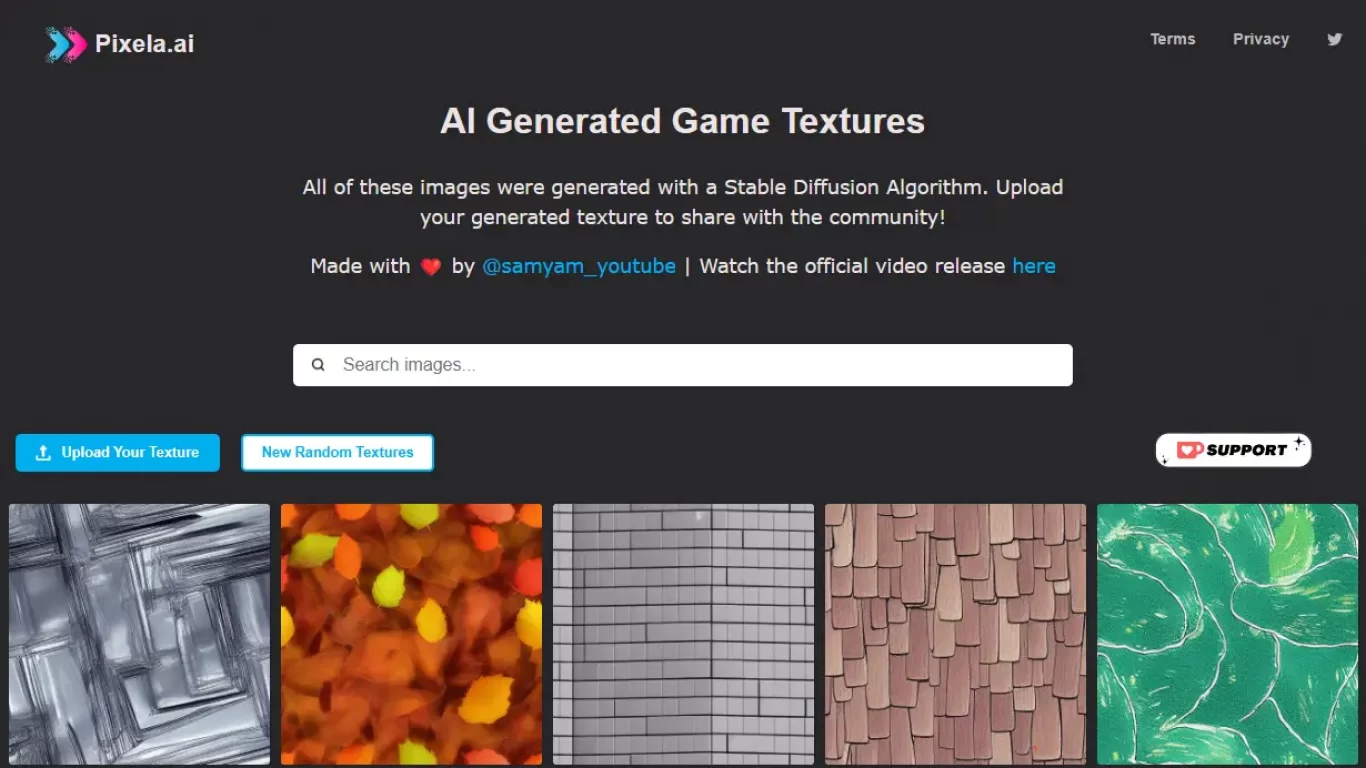
Task: Click the New Random Textures button
Action: tap(337, 452)
